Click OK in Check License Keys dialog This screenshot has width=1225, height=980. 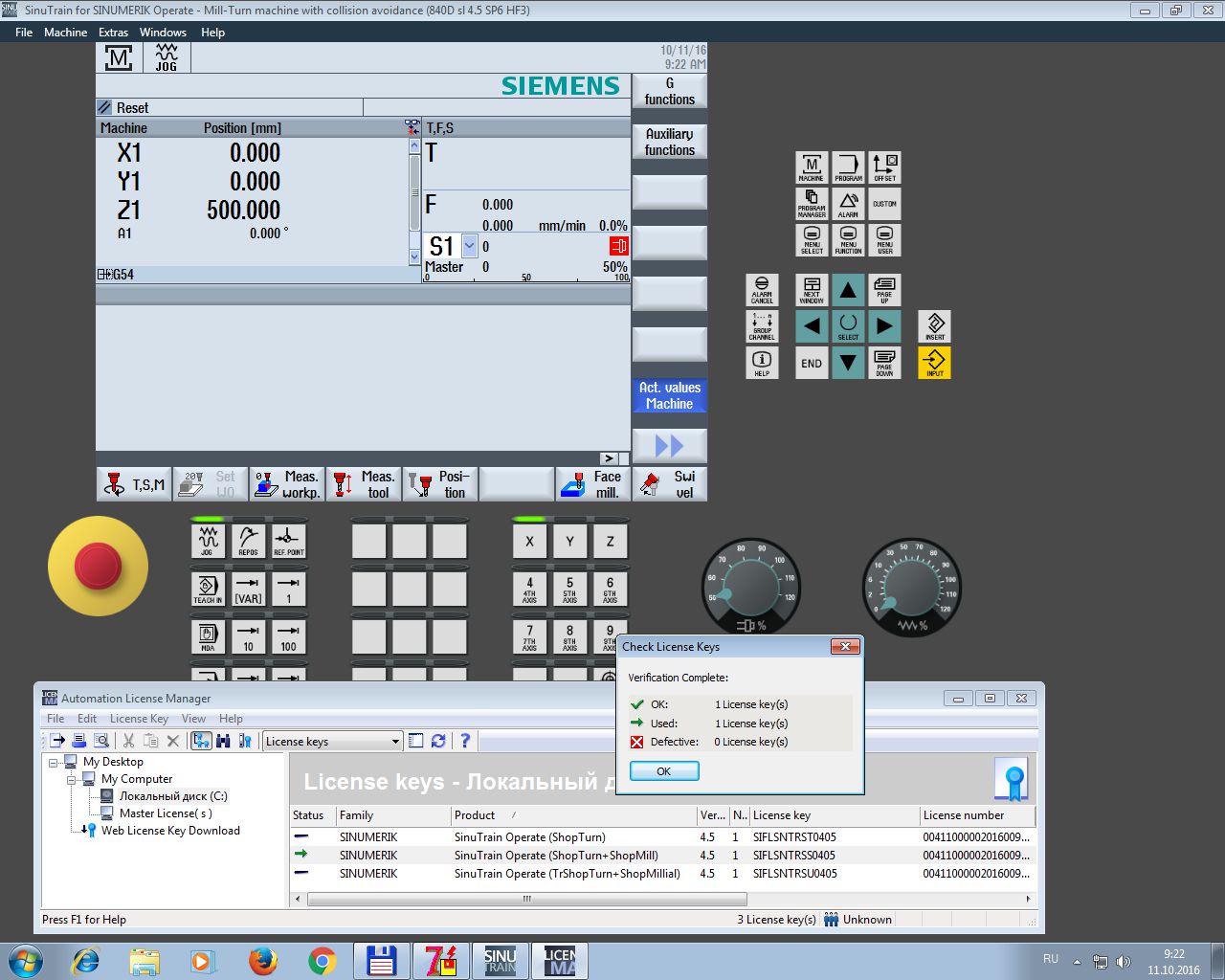coord(664,771)
